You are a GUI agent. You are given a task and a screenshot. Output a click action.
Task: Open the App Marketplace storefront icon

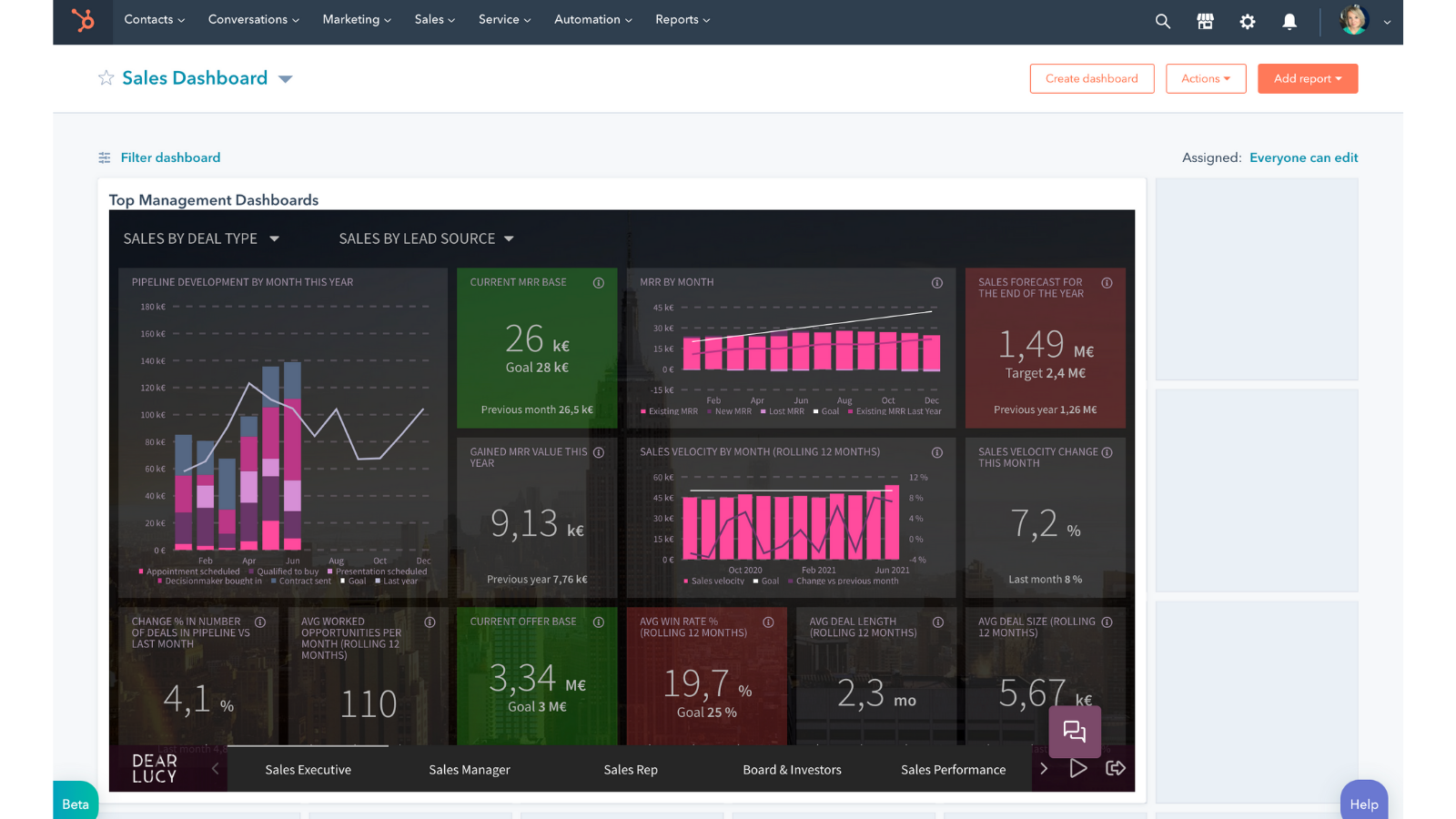point(1205,20)
